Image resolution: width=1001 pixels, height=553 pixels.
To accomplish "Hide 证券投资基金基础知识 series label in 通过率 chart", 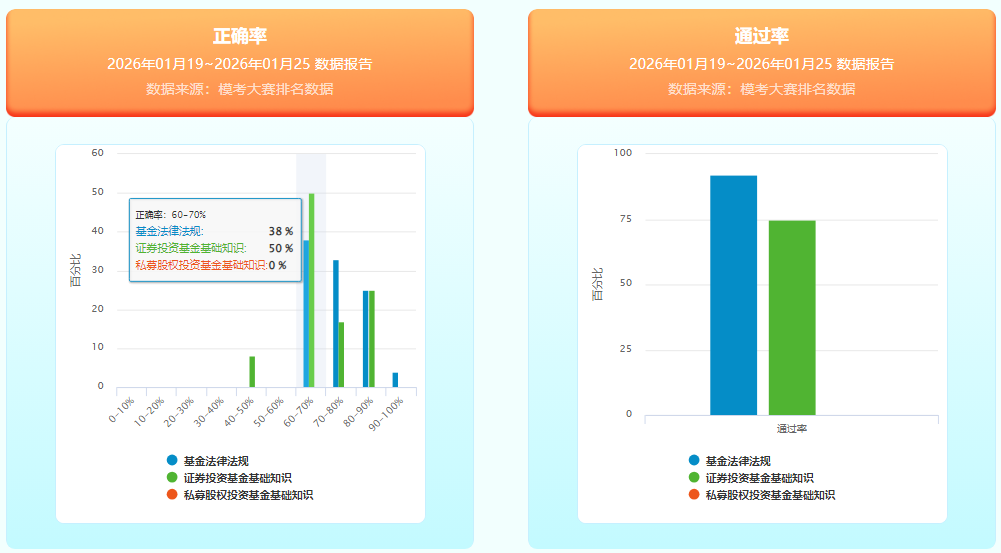I will 759,478.
